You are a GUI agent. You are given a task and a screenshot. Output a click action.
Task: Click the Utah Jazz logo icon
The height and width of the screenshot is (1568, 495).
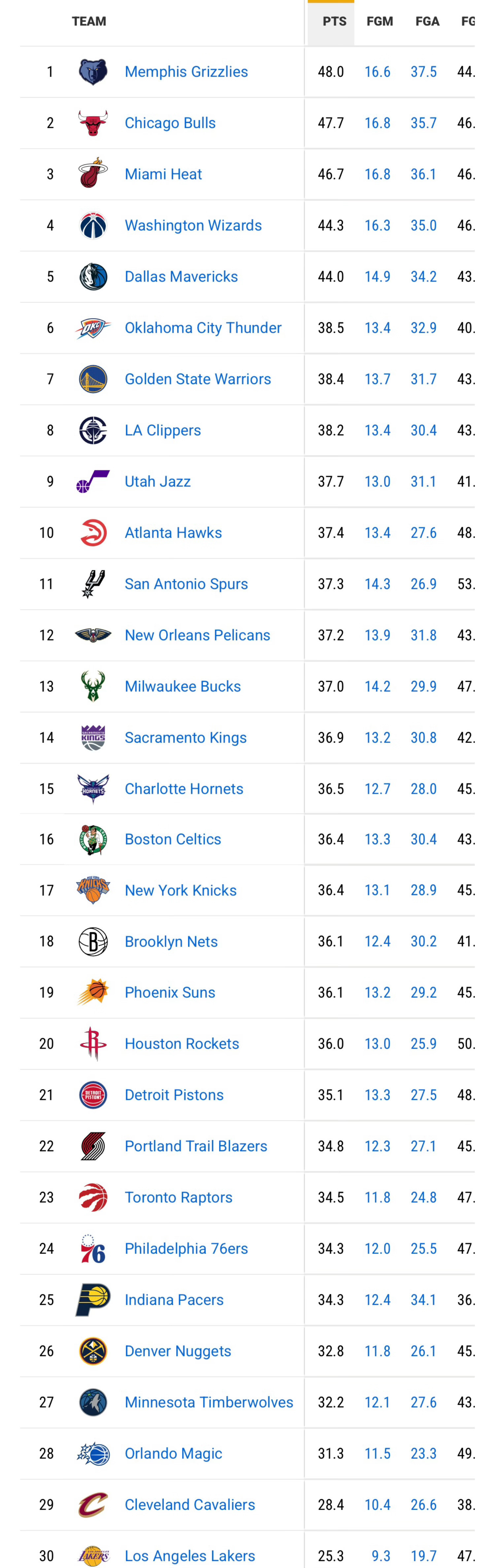93,482
